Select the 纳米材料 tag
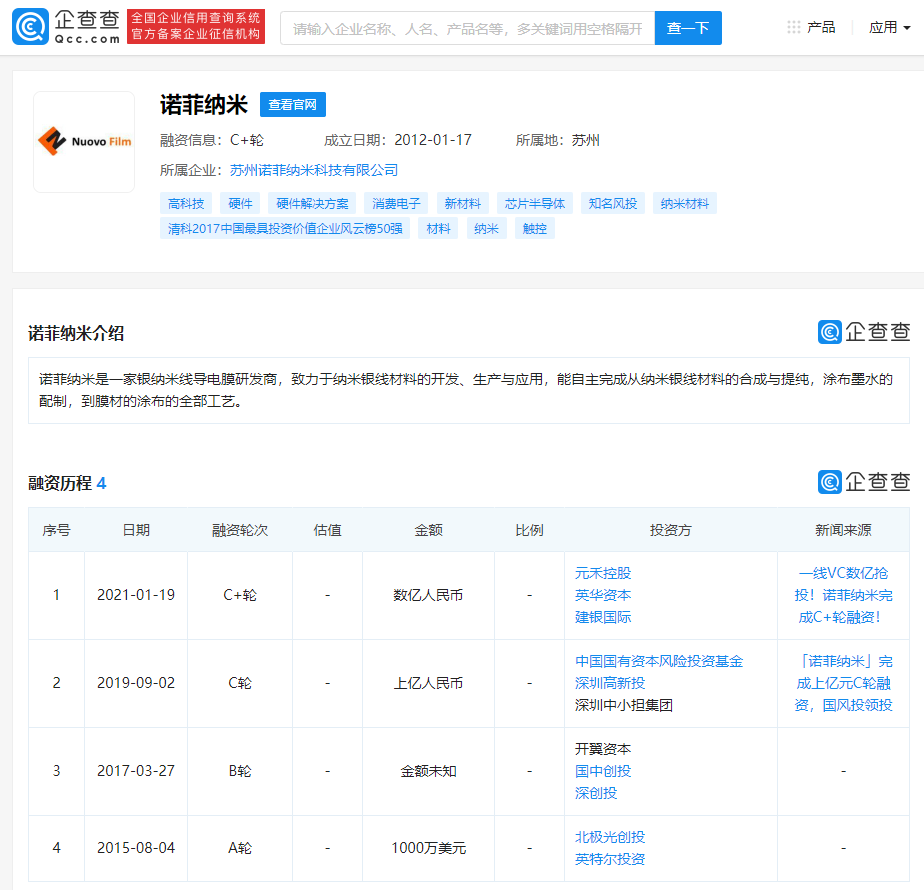The width and height of the screenshot is (924, 890). pos(684,203)
